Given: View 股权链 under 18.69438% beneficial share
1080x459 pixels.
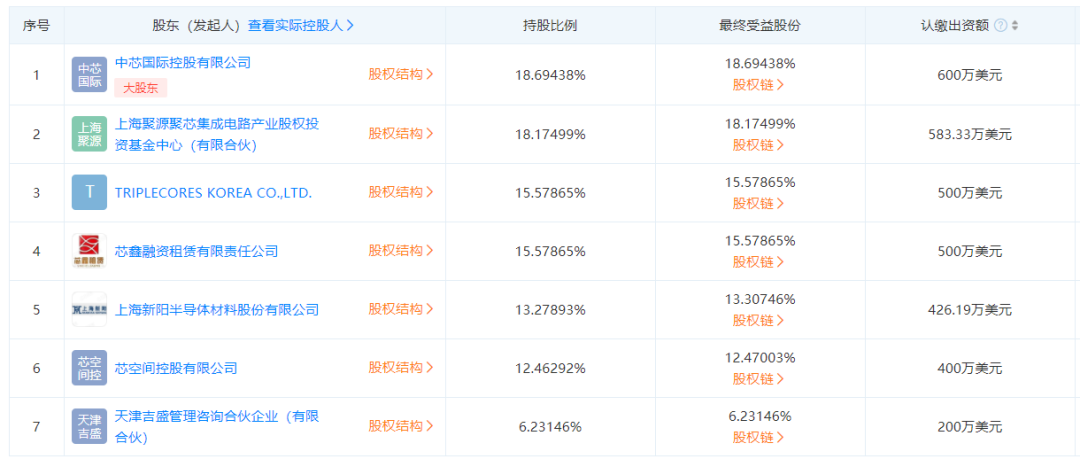Looking at the screenshot, I should 759,85.
